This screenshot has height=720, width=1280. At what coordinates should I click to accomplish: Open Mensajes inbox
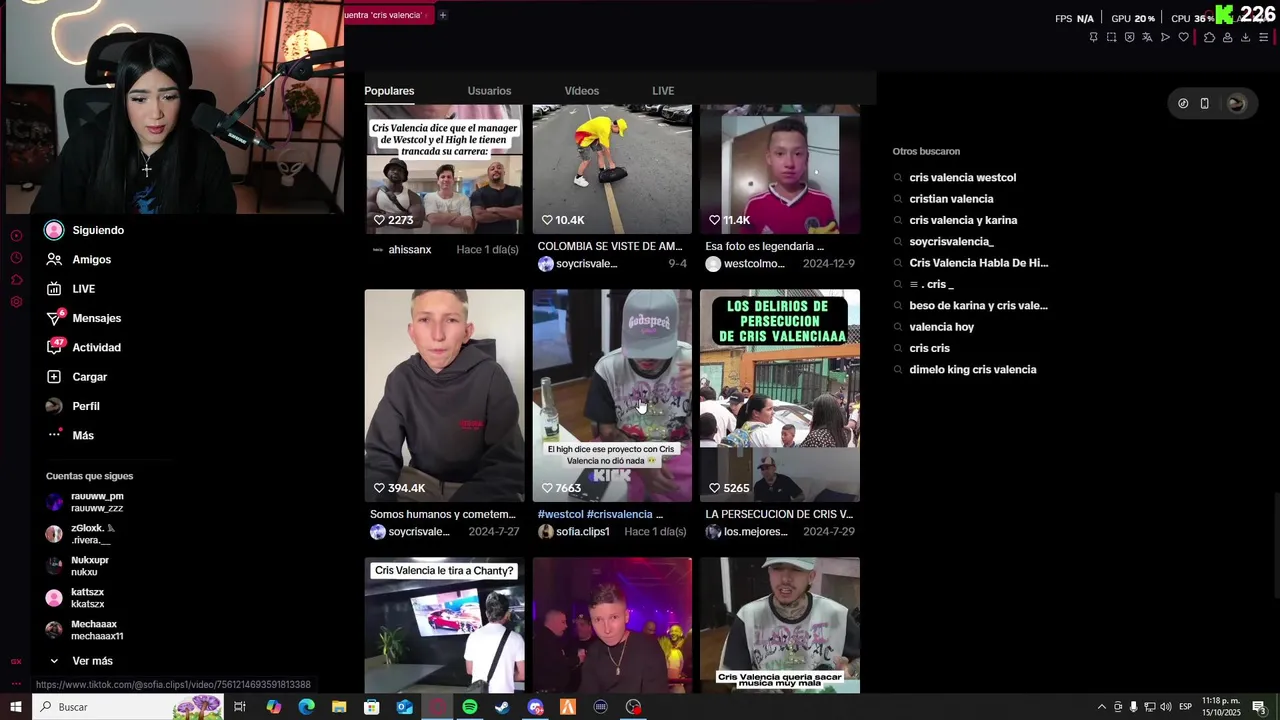[x=84, y=318]
